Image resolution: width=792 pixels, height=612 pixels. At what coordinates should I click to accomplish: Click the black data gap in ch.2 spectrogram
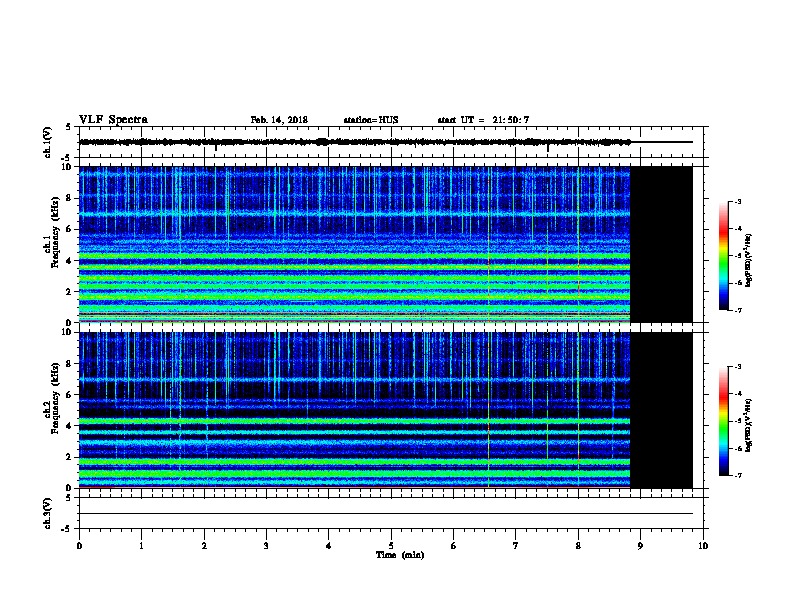[x=661, y=410]
